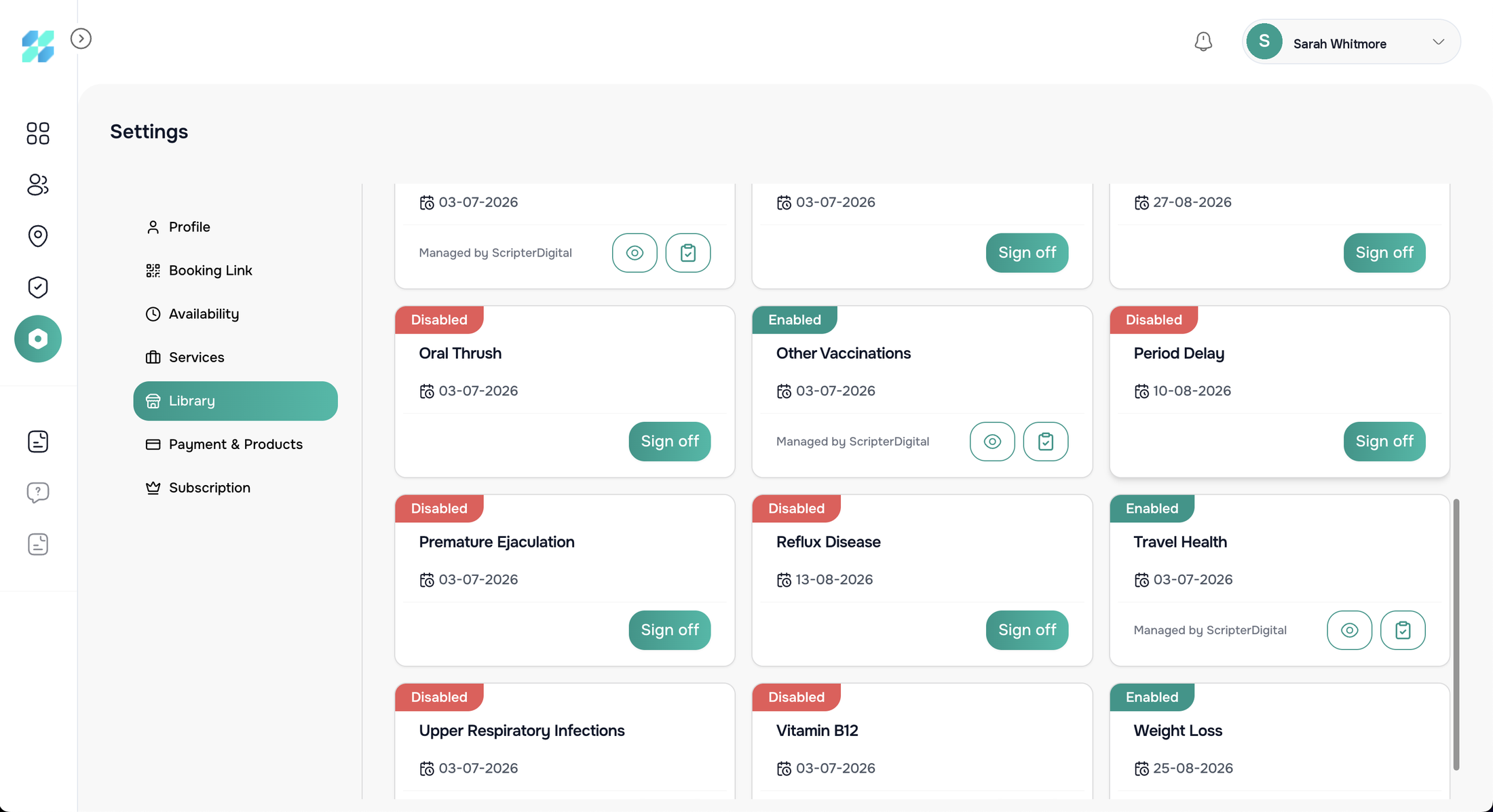Expand the sidebar with the arrow toggle
Viewport: 1493px width, 812px height.
pos(81,39)
